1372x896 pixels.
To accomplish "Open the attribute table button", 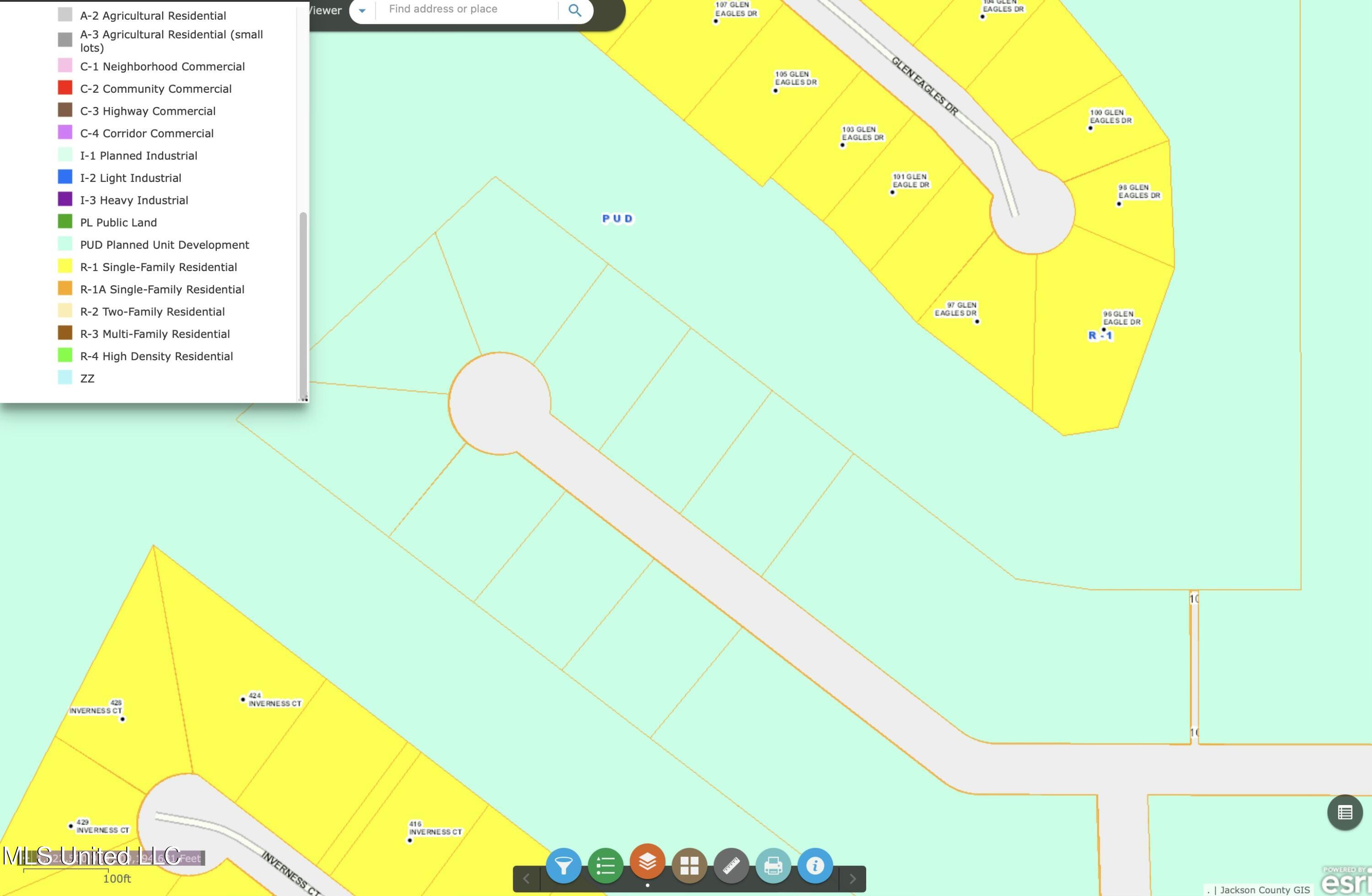I will point(1345,812).
